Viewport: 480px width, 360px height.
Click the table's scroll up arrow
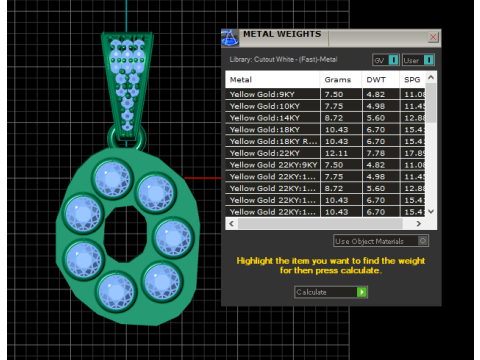click(431, 78)
